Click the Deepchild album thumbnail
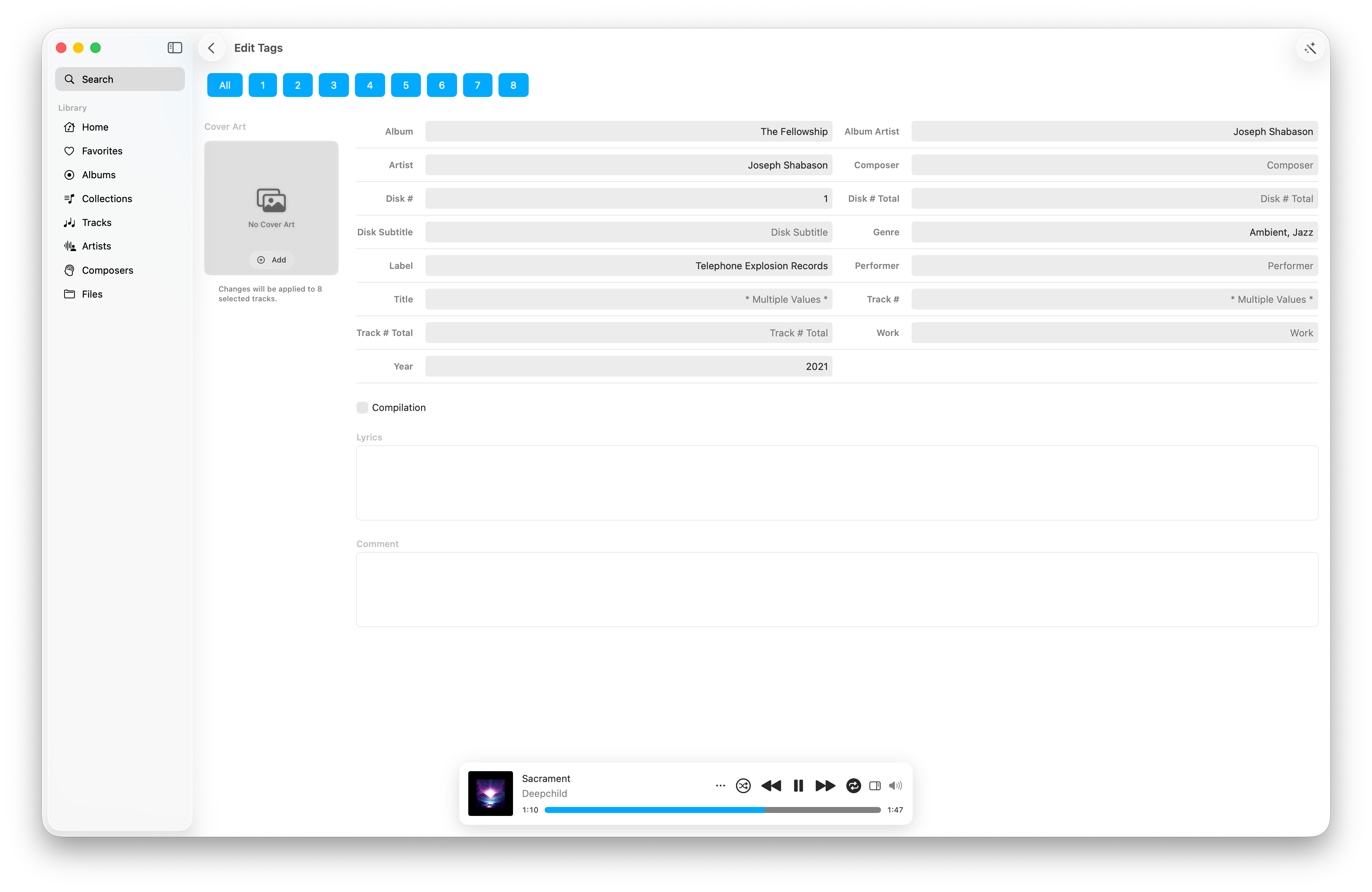 pos(490,794)
